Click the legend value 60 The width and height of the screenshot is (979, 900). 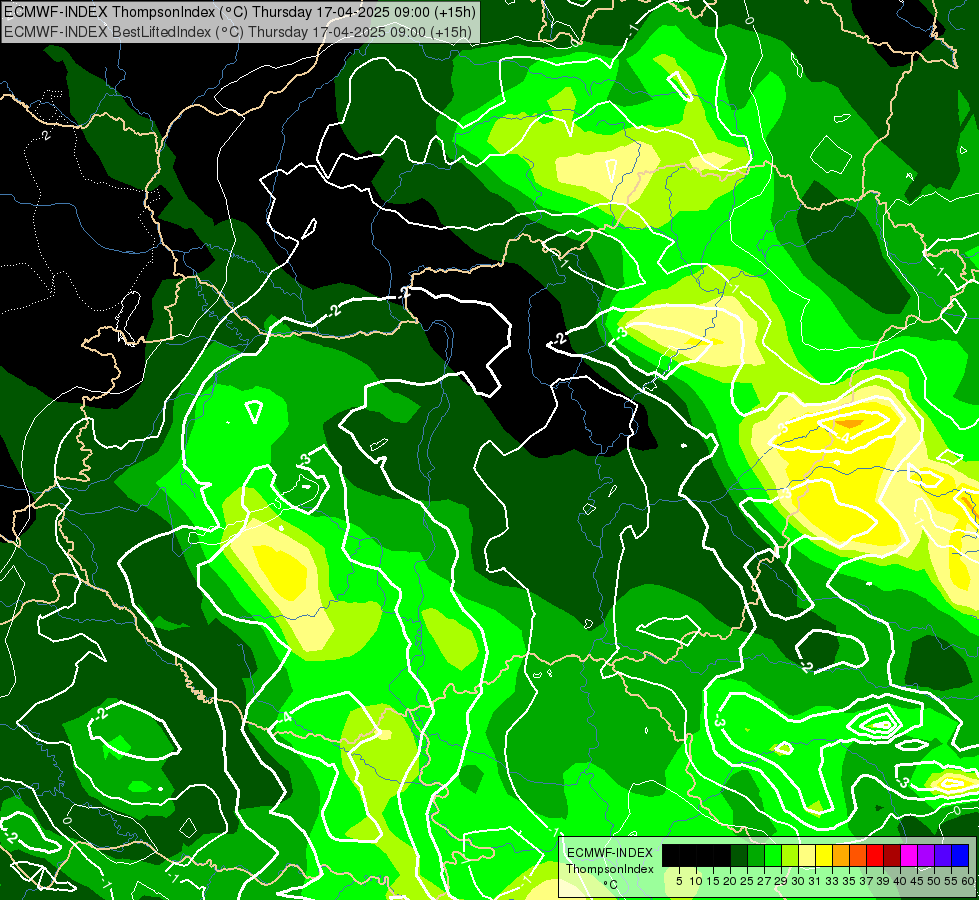(968, 881)
